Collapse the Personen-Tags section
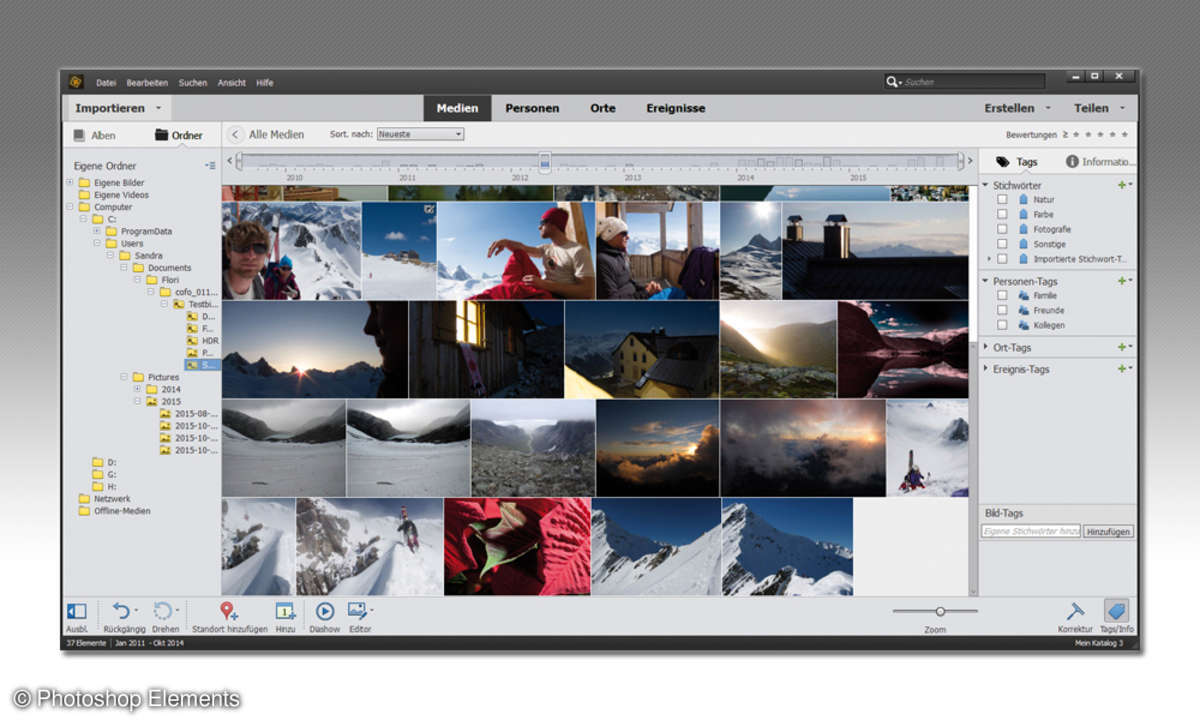The image size is (1200, 720). point(985,281)
